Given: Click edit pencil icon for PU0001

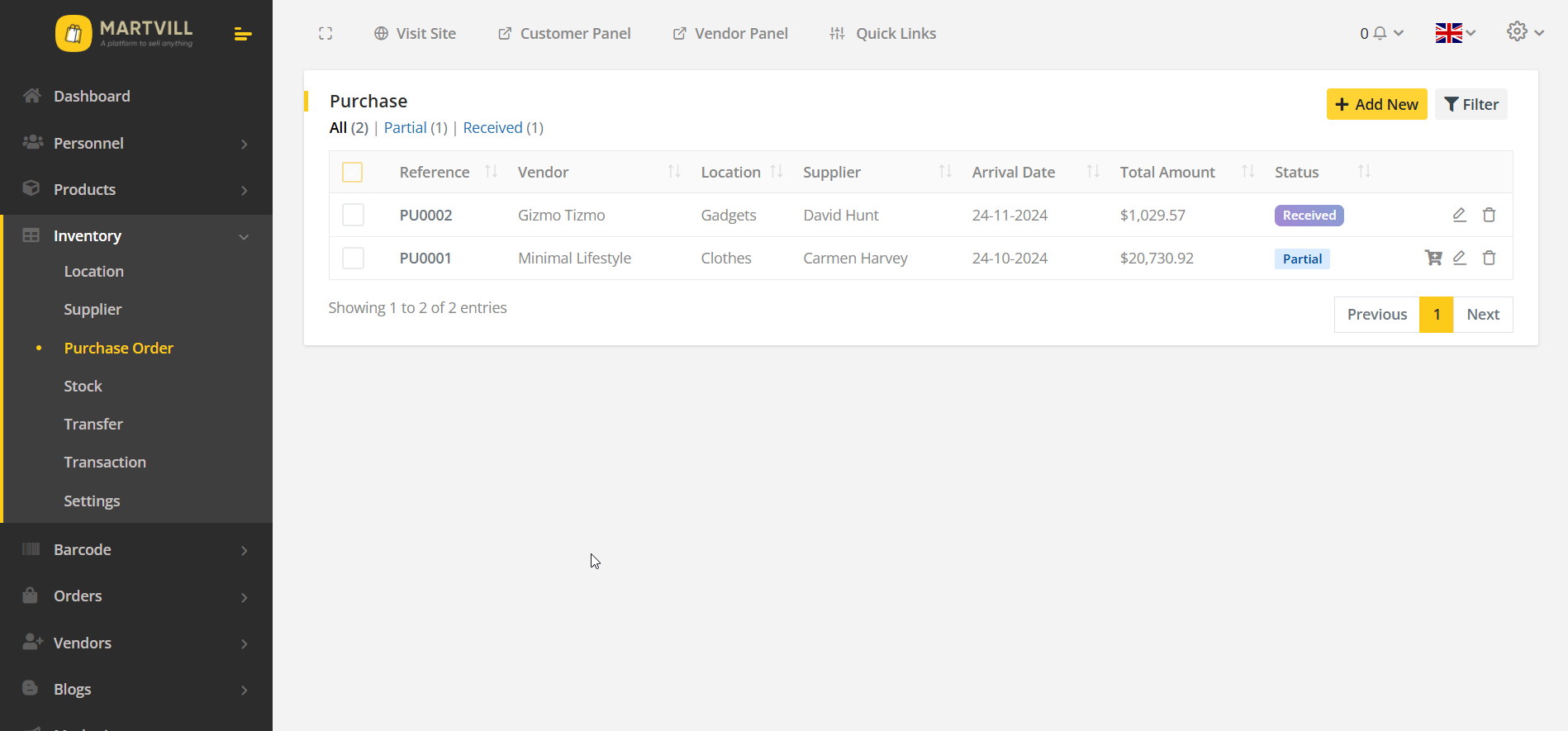Looking at the screenshot, I should pos(1459,258).
